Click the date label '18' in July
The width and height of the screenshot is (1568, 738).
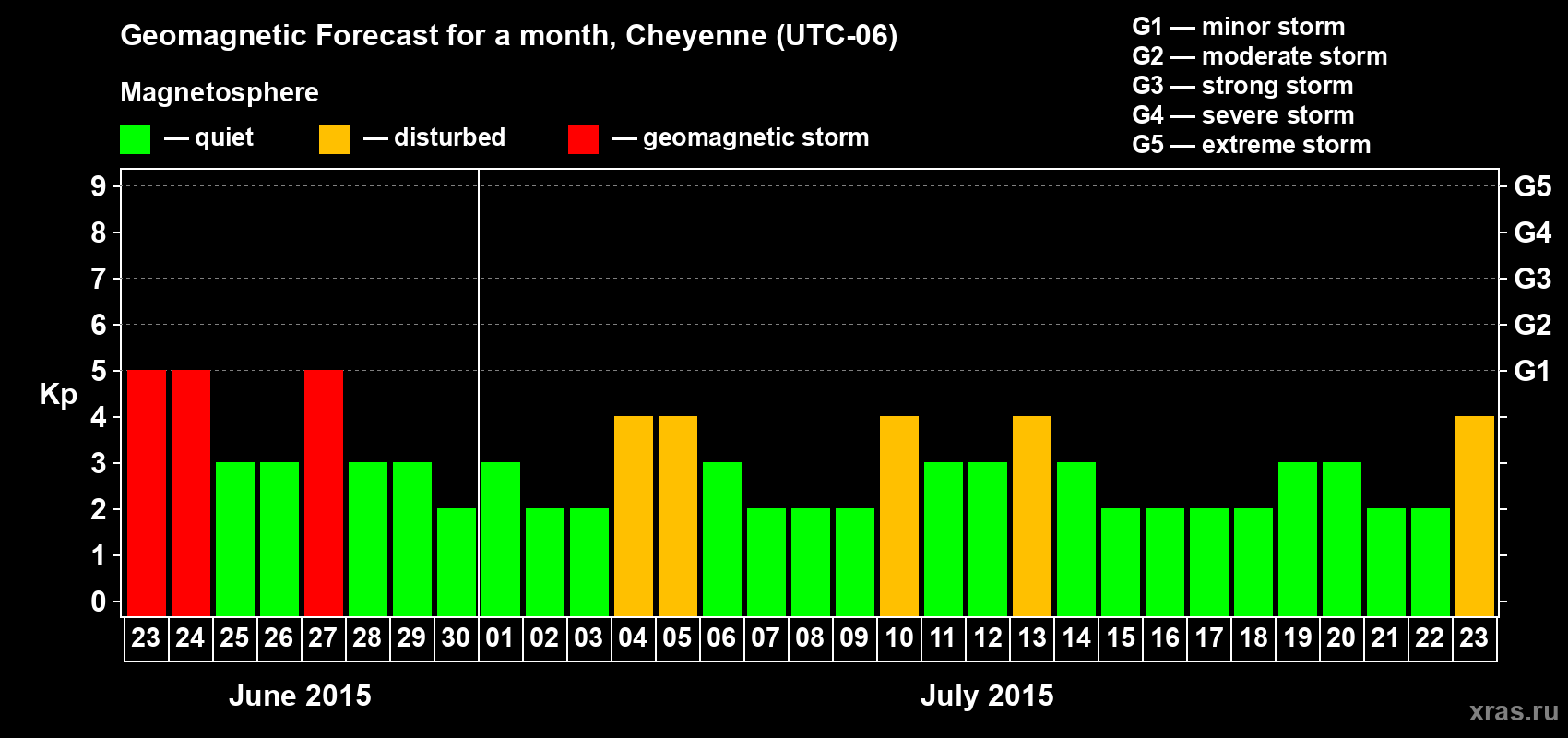click(1253, 638)
